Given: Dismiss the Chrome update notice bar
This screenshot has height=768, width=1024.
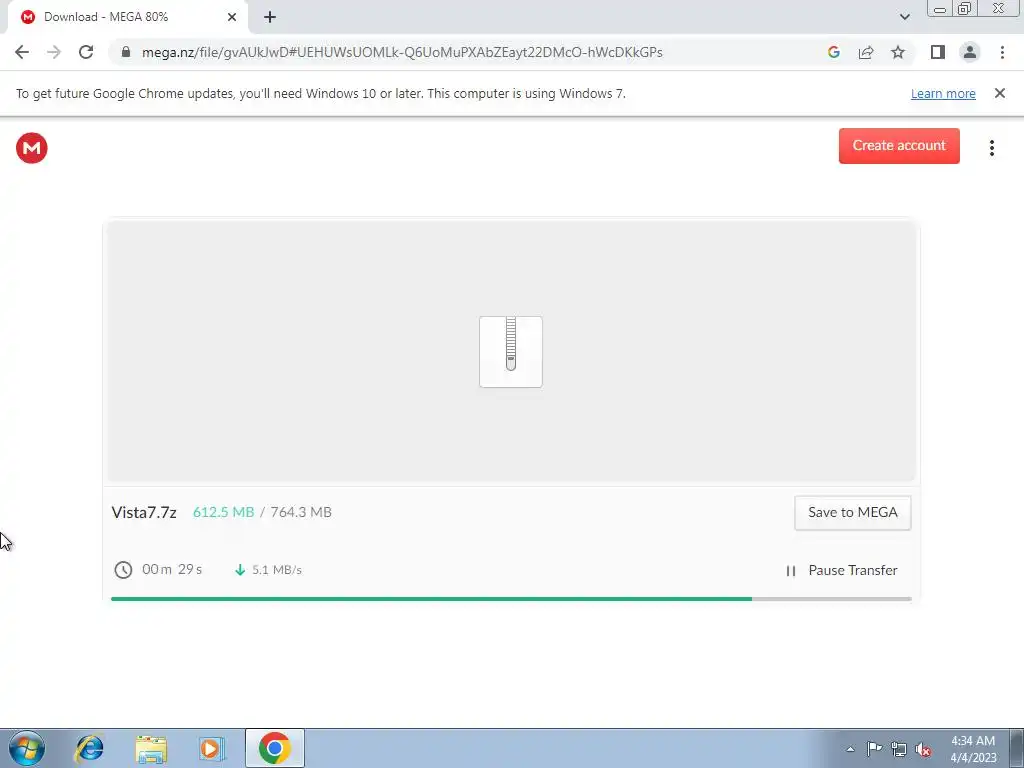Looking at the screenshot, I should 999,93.
